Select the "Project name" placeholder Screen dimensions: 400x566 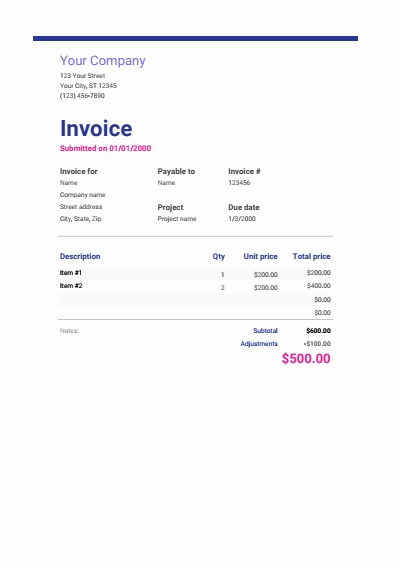click(x=177, y=219)
